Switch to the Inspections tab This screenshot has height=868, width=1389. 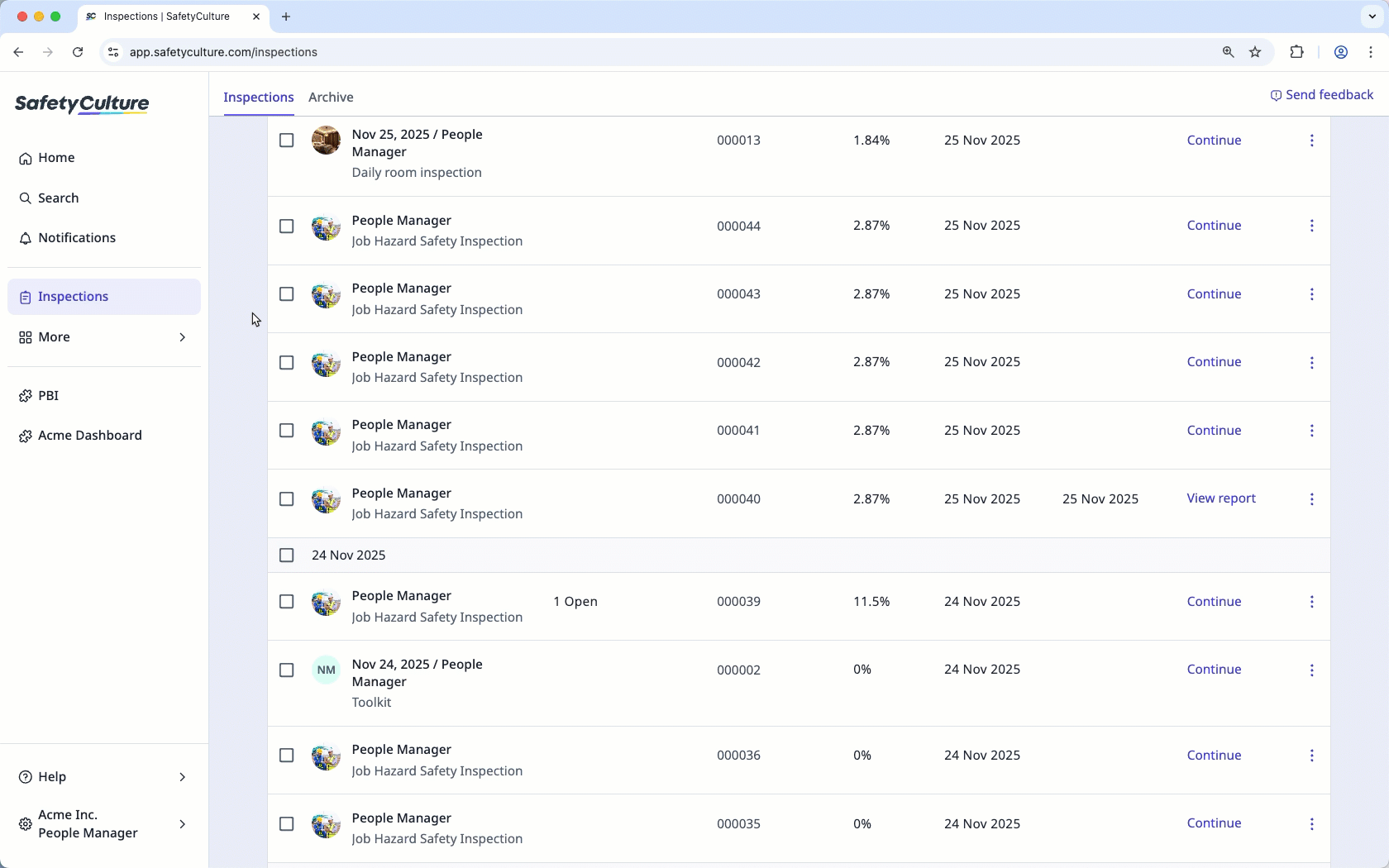(259, 98)
